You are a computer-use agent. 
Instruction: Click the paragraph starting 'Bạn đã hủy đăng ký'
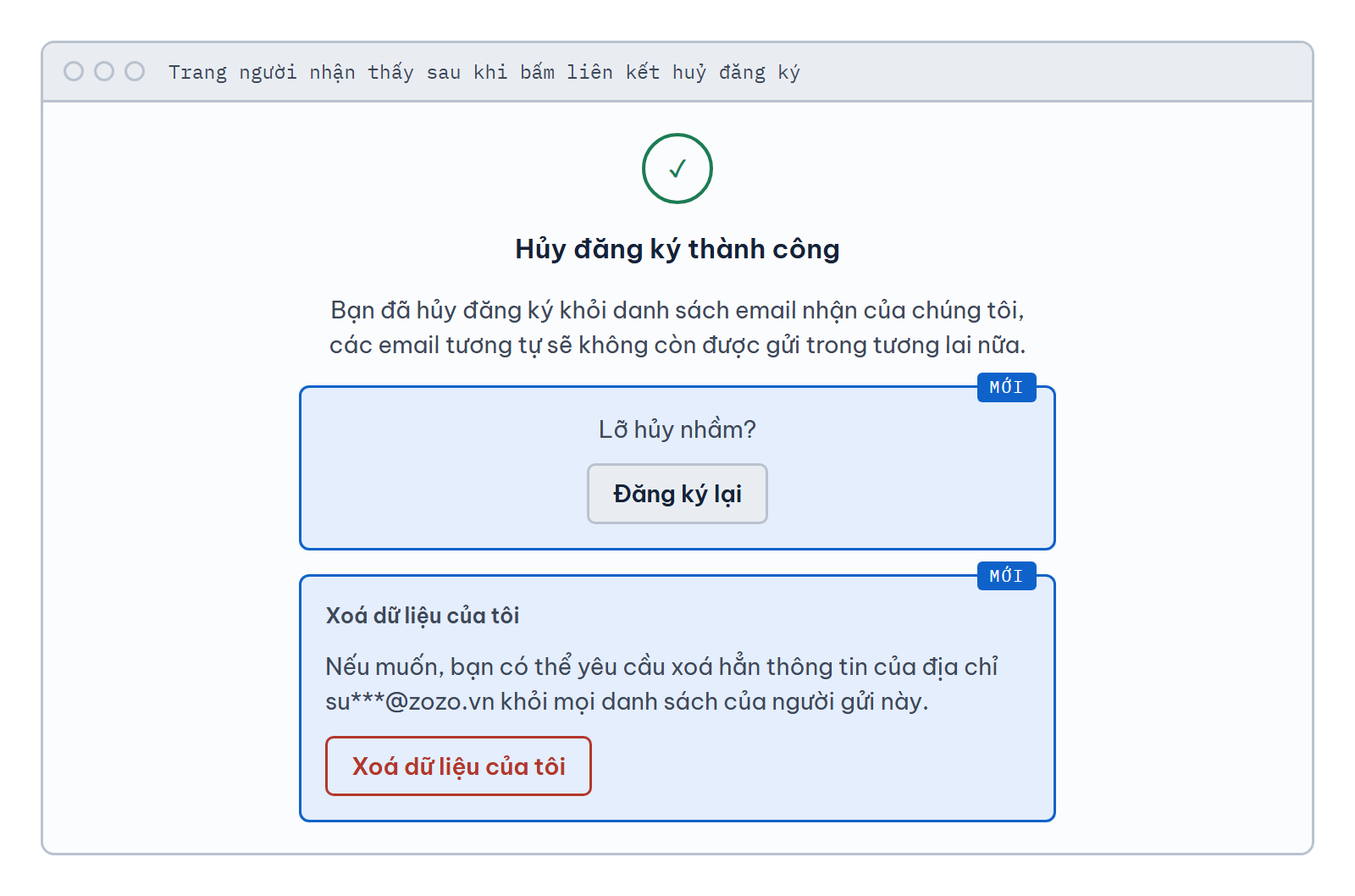[x=677, y=328]
